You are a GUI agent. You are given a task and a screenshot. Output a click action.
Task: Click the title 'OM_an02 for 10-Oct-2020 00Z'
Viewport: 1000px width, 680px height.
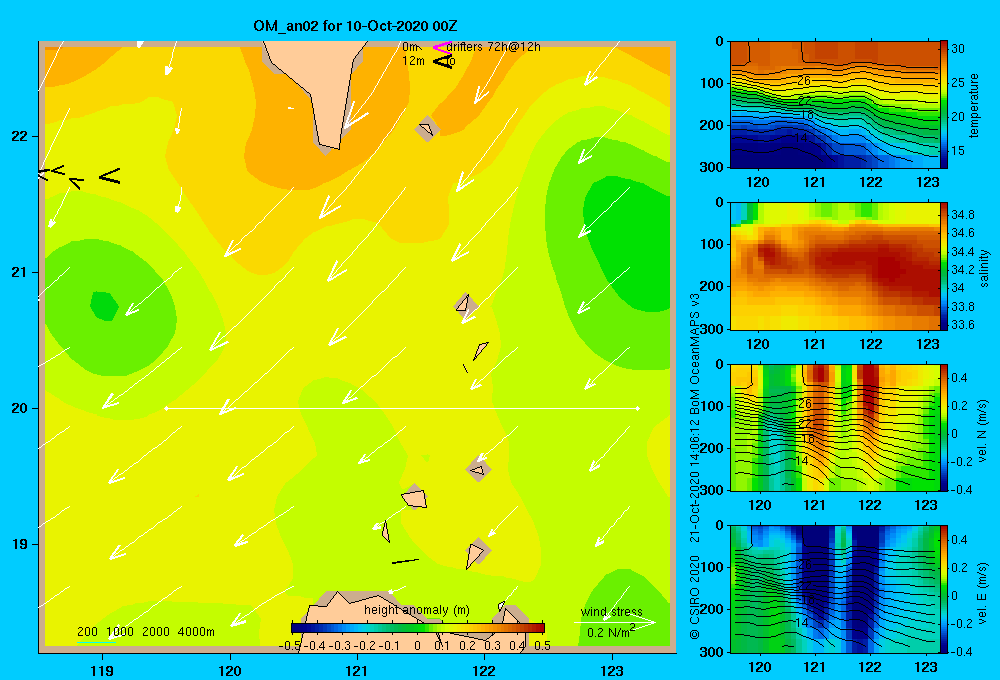(x=355, y=26)
